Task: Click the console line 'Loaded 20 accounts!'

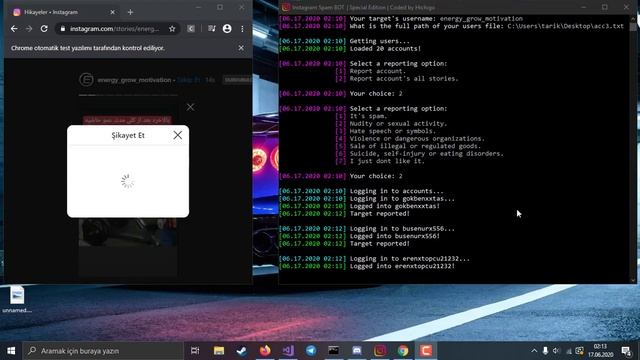Action: [385, 49]
